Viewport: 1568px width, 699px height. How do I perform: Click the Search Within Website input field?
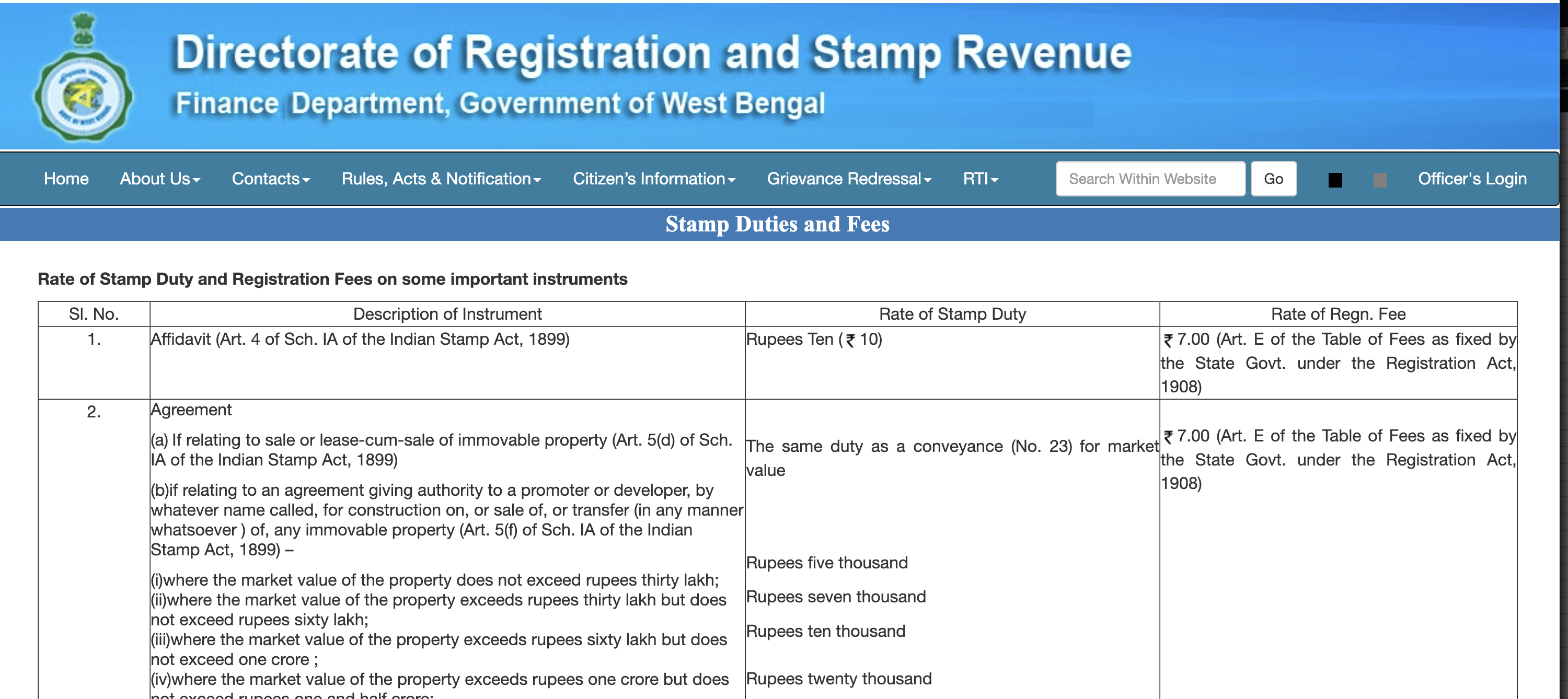point(1150,178)
